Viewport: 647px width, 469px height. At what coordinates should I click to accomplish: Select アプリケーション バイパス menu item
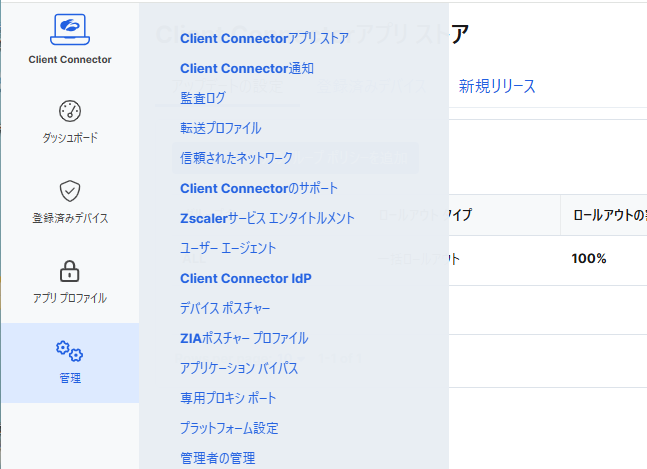239,368
